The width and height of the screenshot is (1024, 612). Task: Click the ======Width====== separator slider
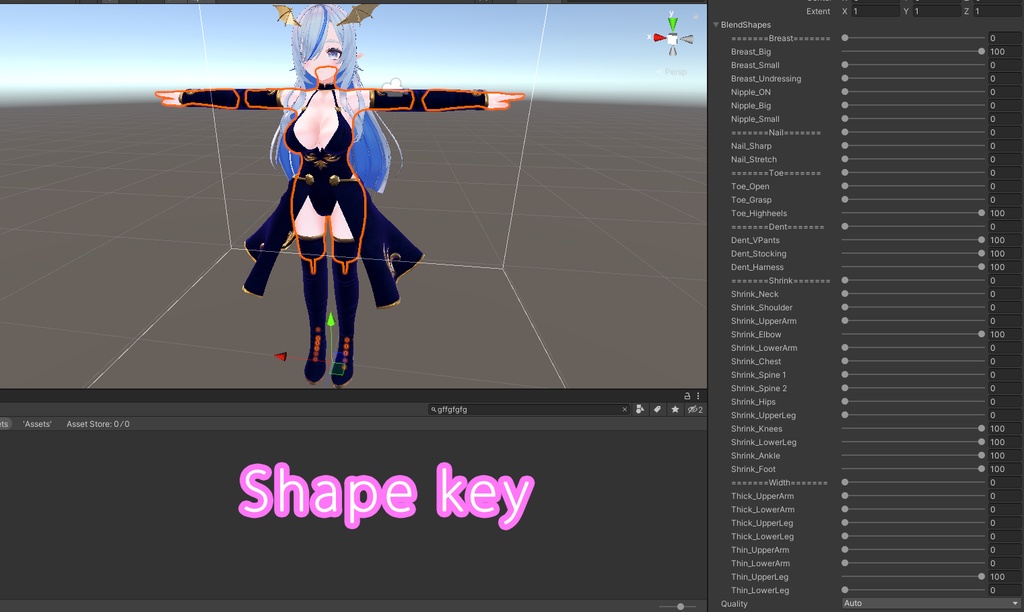[x=914, y=483]
